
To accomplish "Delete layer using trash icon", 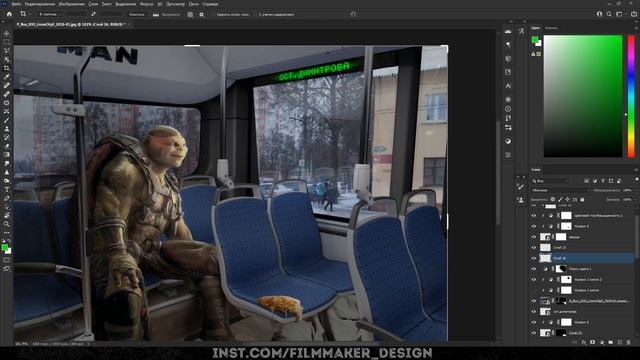I will coord(629,342).
